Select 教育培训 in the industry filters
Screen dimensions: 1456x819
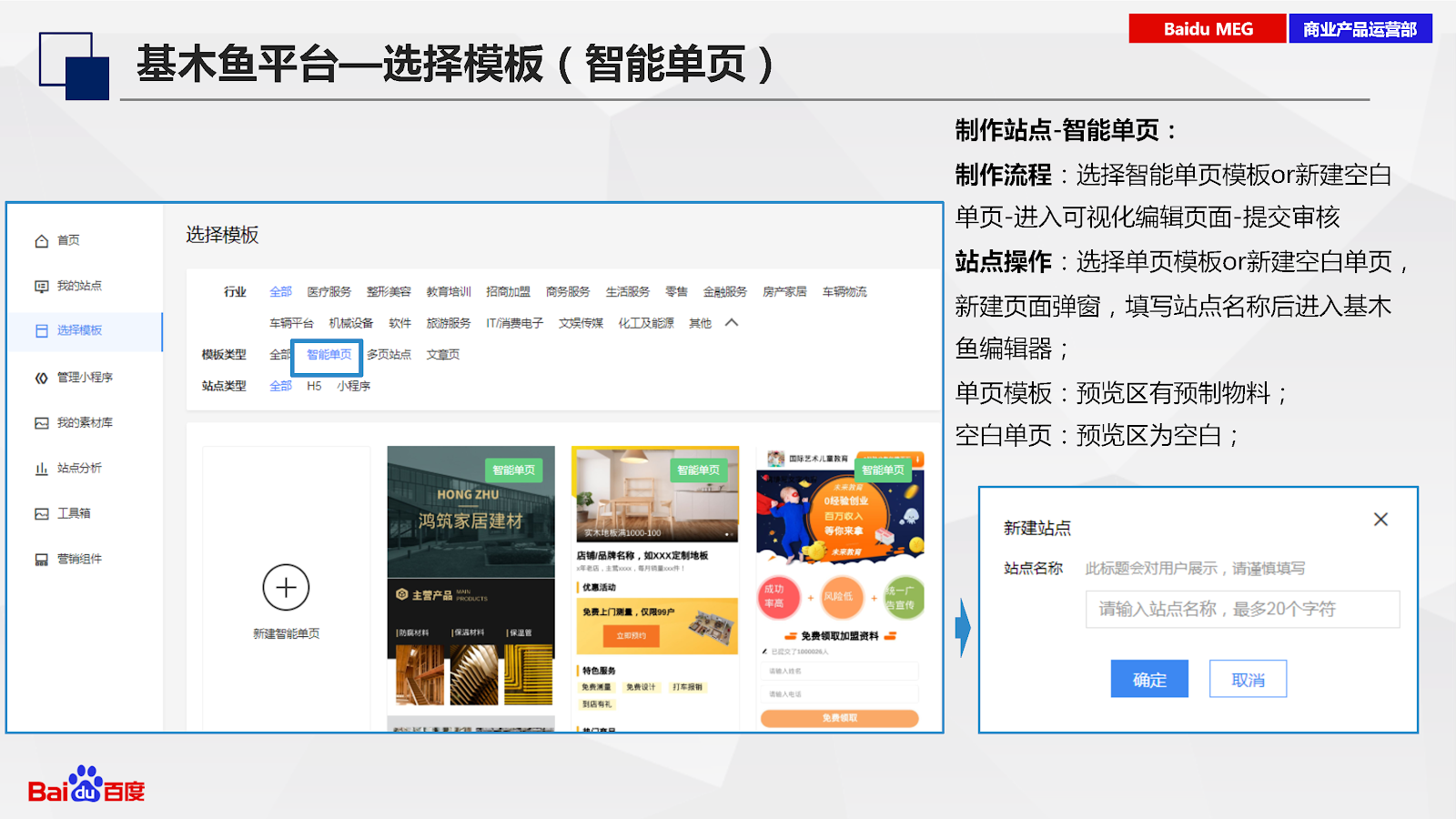449,292
